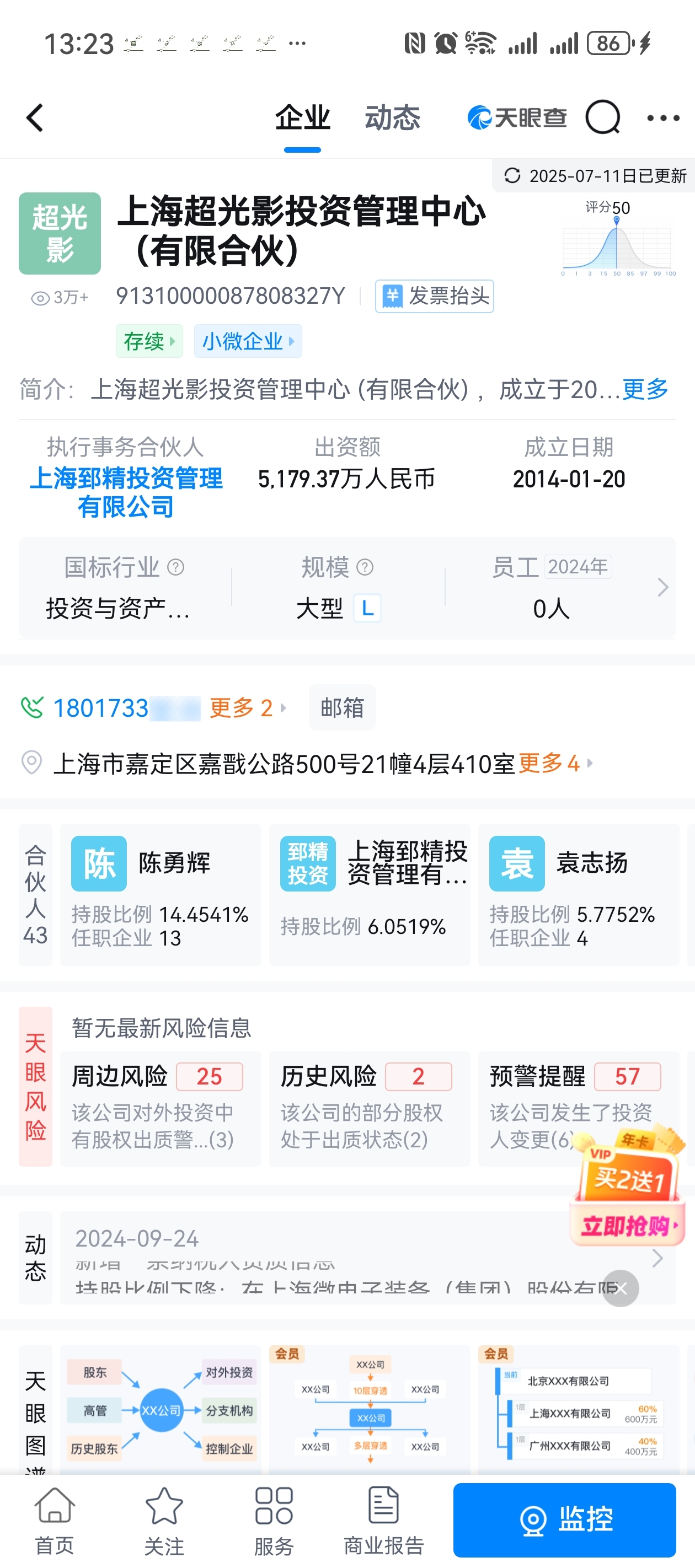695x1568 pixels.
Task: Tap the location pin icon
Action: coord(31,762)
